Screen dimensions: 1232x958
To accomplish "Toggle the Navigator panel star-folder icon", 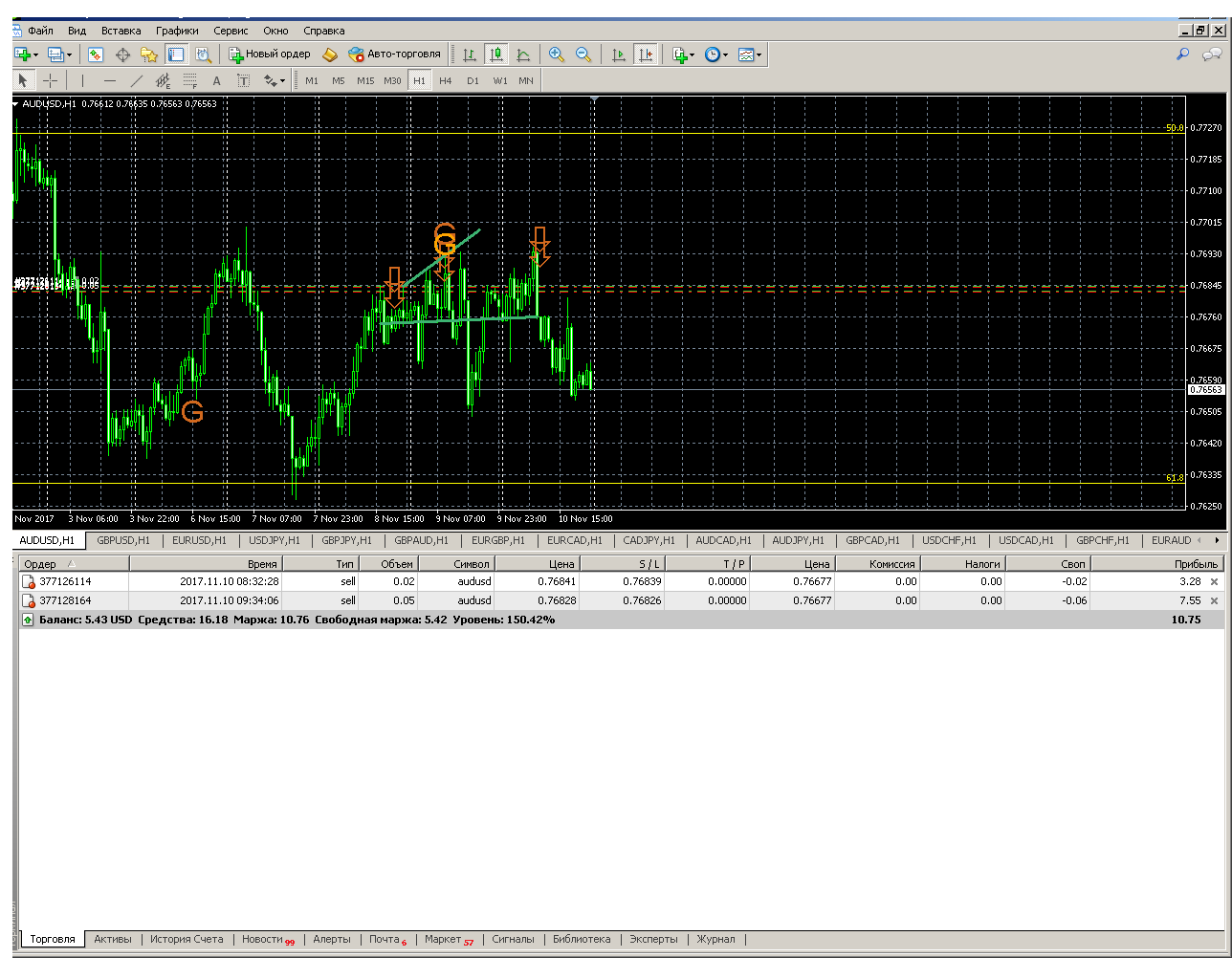I will pos(149,54).
